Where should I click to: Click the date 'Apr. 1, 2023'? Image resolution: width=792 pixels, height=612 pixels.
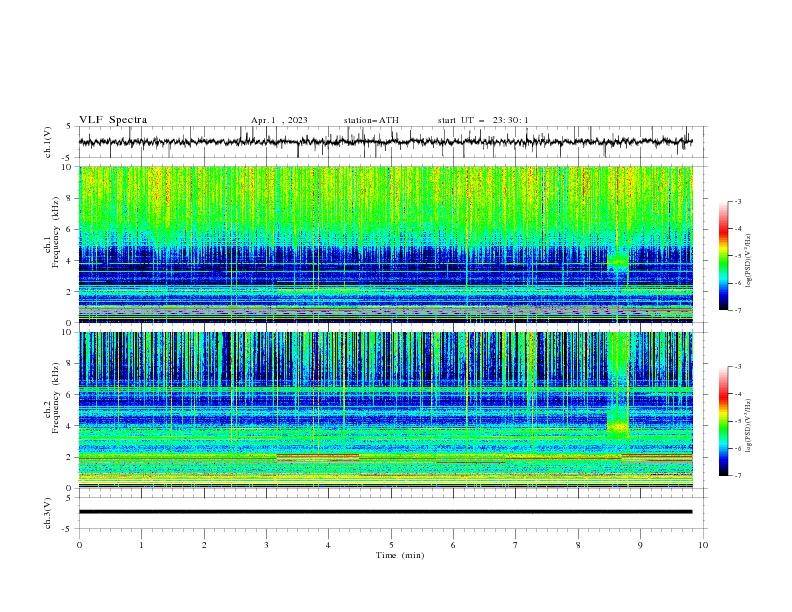(x=279, y=120)
